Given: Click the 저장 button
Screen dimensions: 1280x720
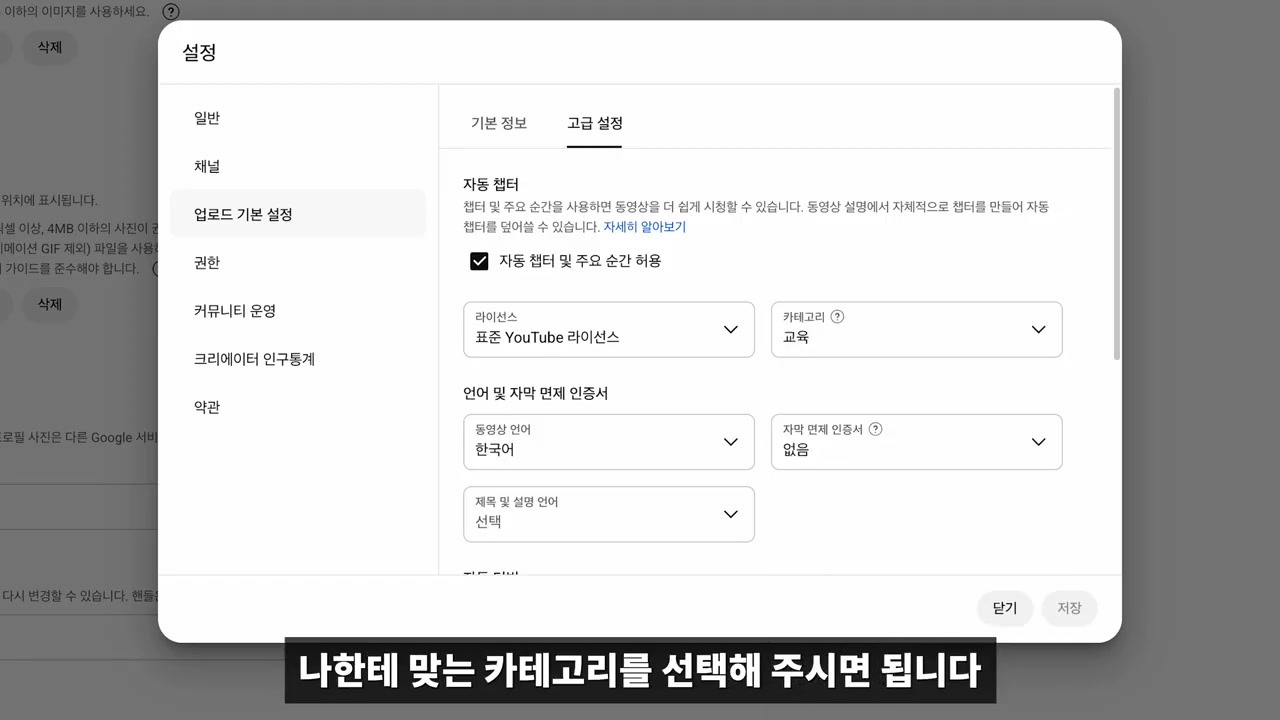Looking at the screenshot, I should click(x=1070, y=608).
